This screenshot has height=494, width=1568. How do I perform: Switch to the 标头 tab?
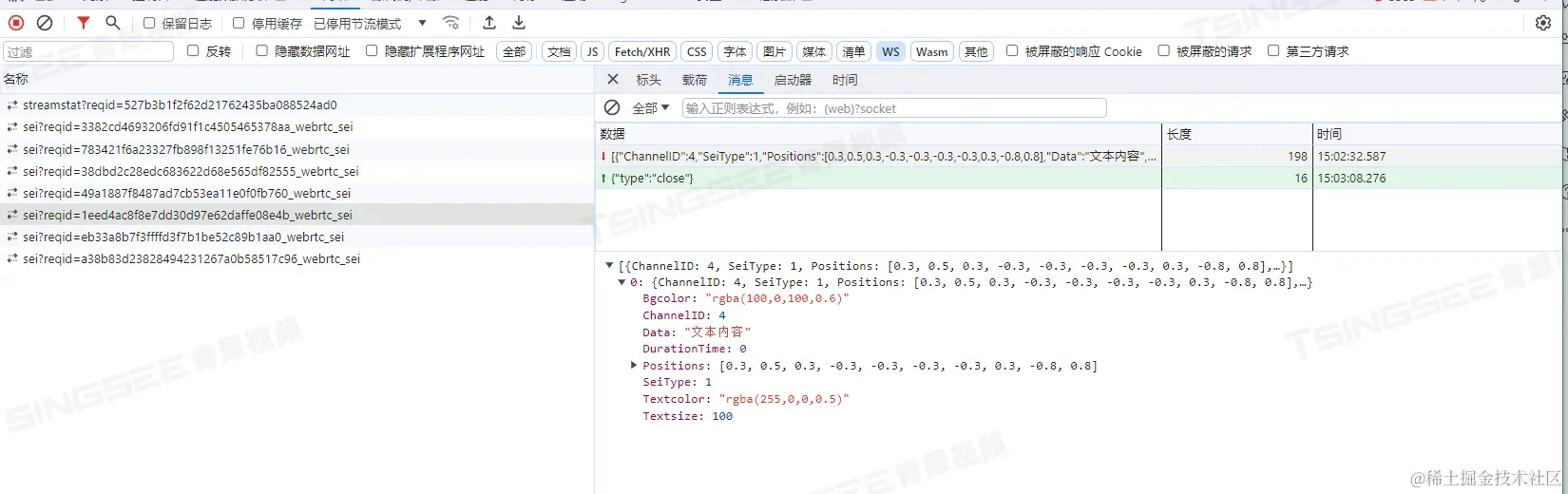tap(649, 80)
